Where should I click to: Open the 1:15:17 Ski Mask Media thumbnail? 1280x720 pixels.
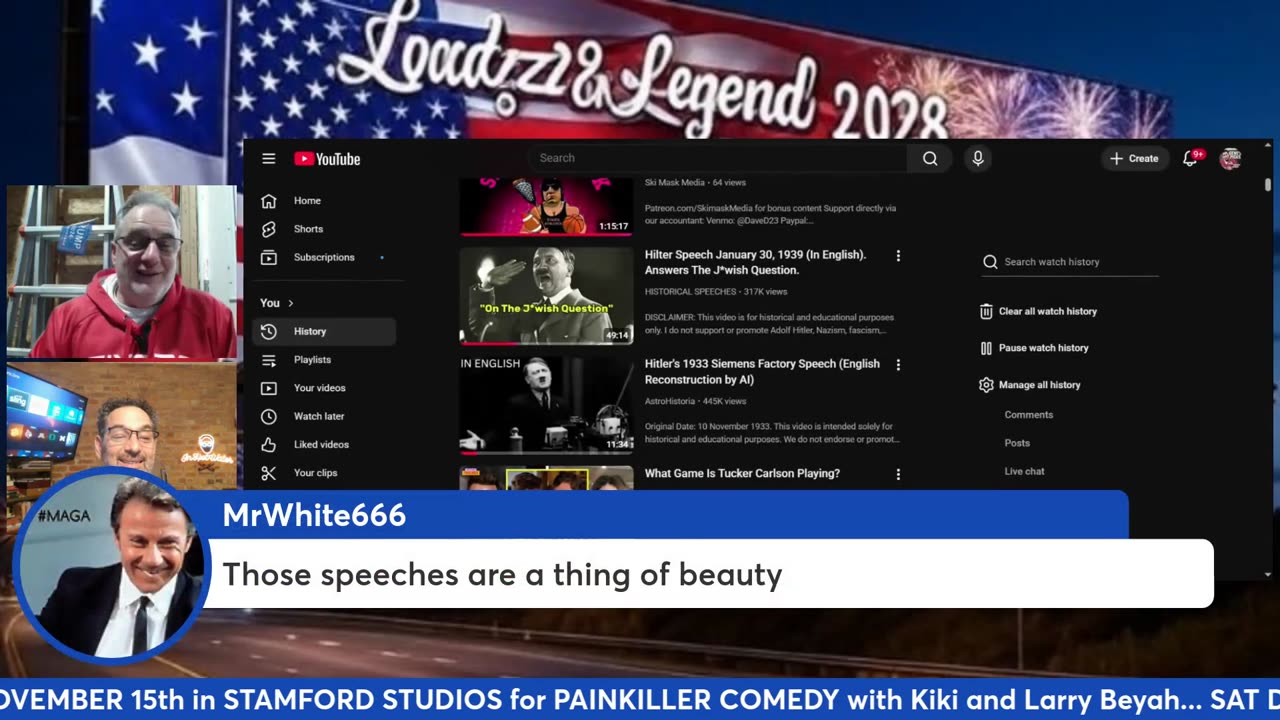coord(546,206)
